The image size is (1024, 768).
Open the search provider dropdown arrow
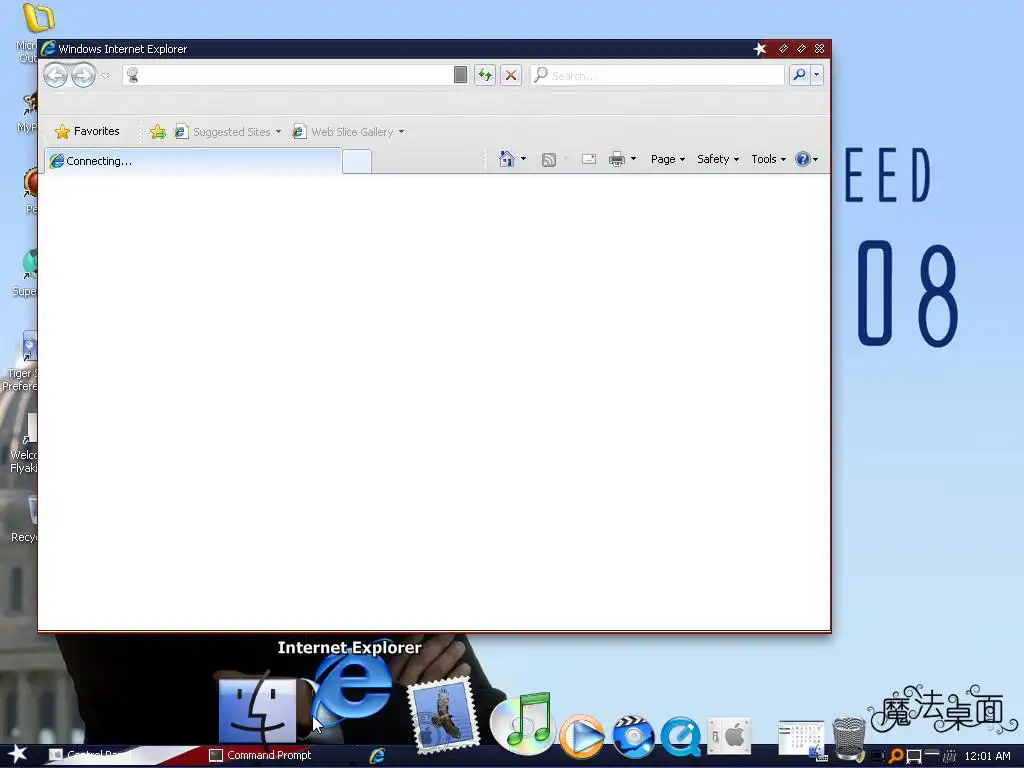tap(816, 75)
